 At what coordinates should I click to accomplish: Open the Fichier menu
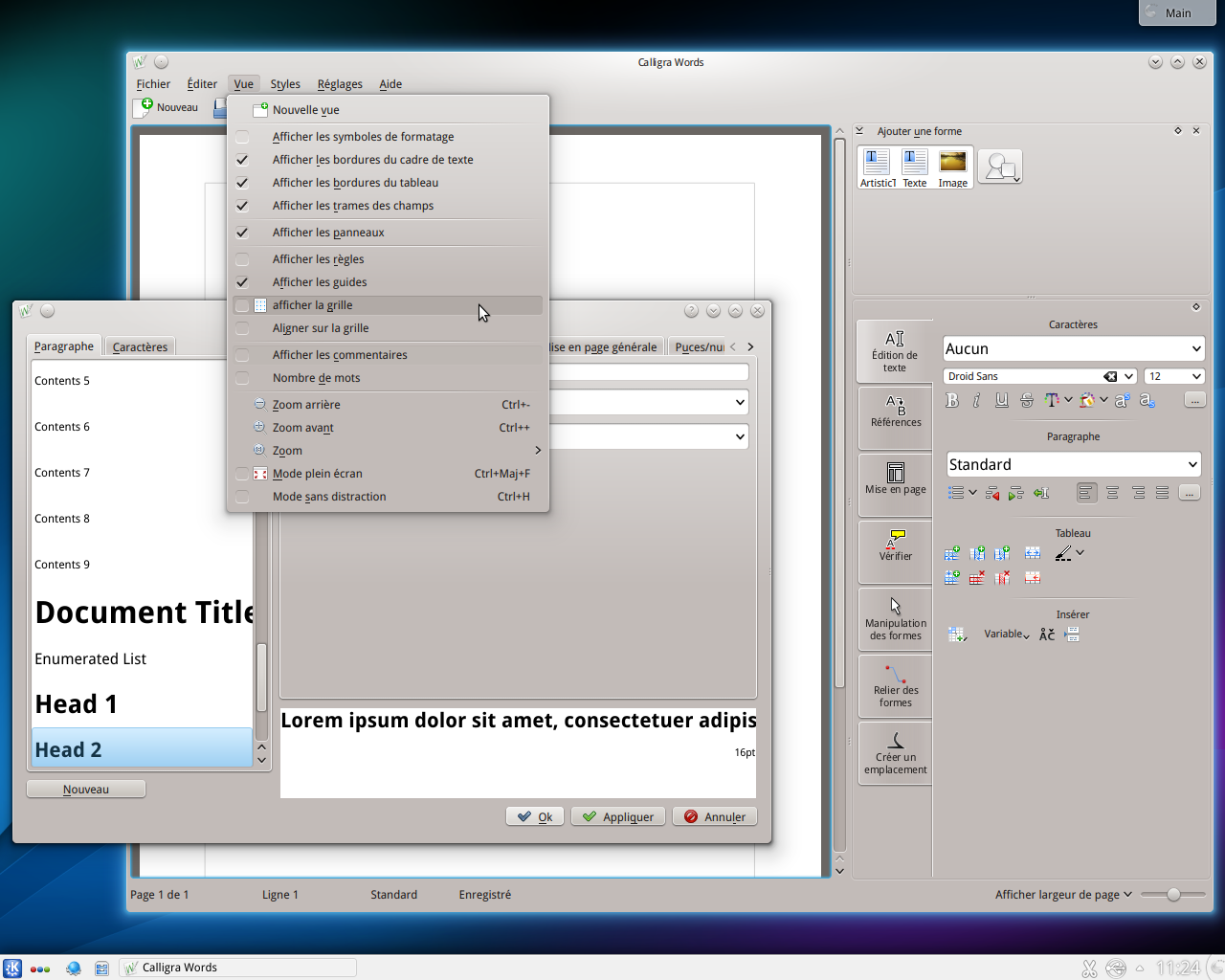pos(153,84)
